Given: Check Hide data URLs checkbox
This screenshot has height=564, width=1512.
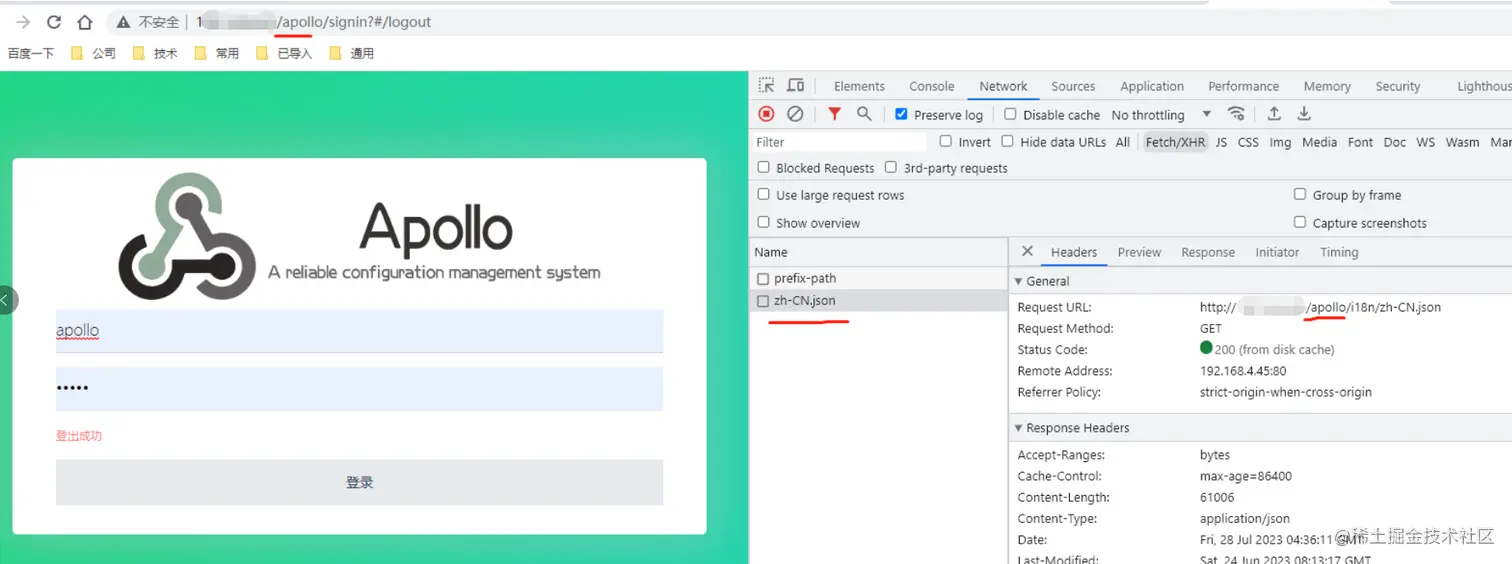Looking at the screenshot, I should [x=1008, y=141].
